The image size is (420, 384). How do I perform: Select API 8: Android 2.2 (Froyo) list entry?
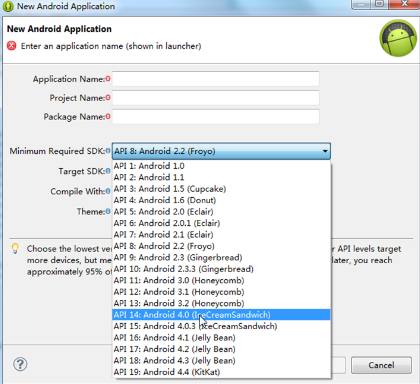[x=221, y=246]
